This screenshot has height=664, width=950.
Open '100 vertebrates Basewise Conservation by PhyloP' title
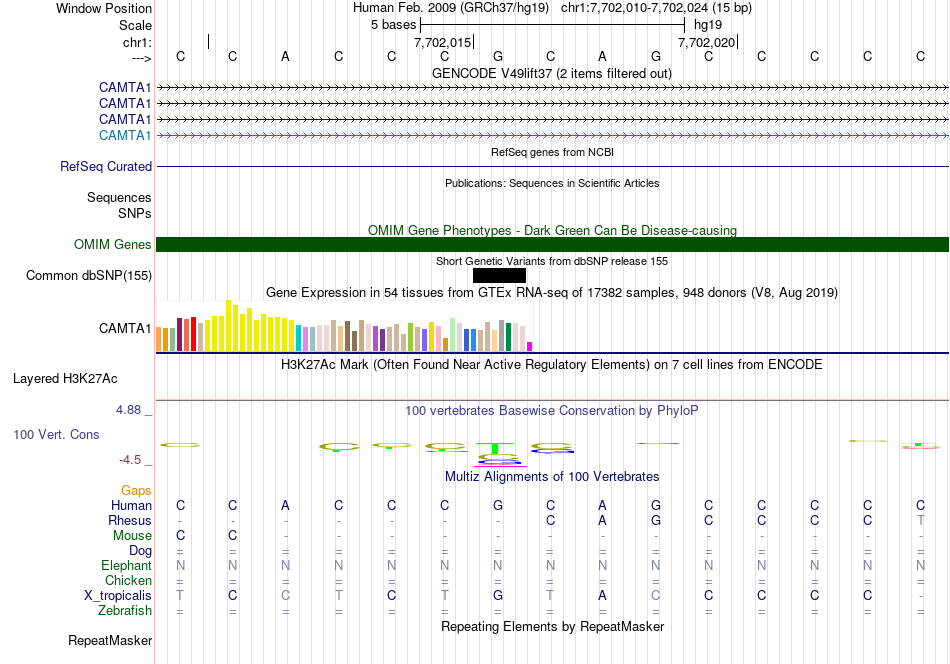pos(551,411)
